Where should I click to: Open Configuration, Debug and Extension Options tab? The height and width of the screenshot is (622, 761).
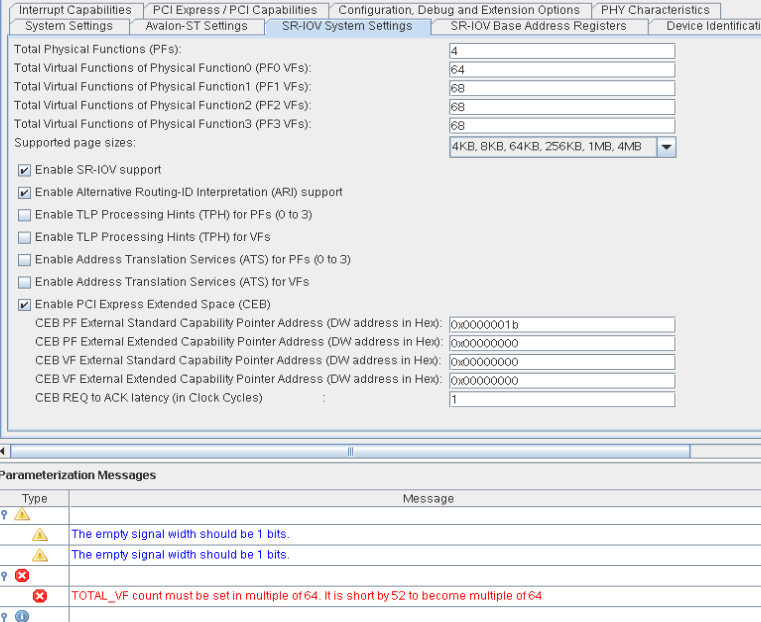[x=459, y=10]
